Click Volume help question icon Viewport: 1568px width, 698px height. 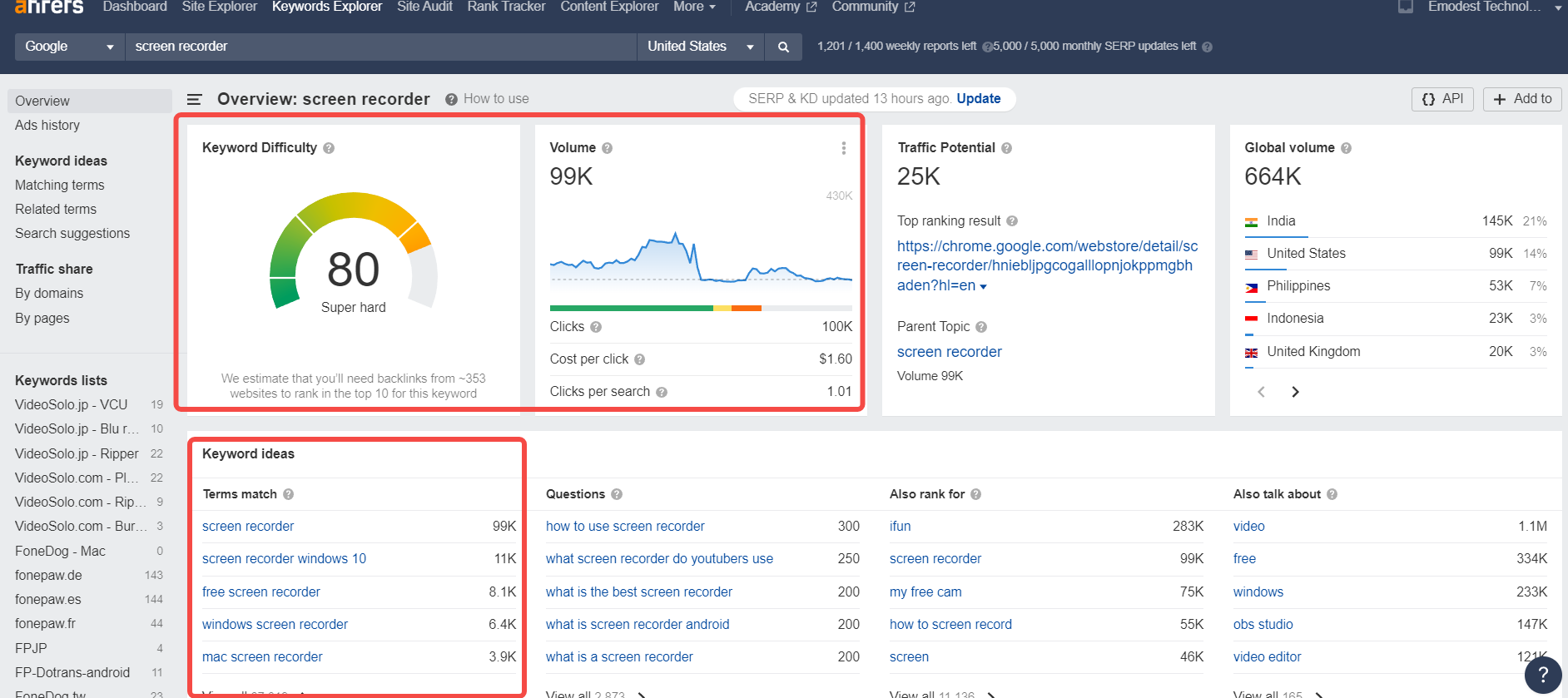point(608,148)
